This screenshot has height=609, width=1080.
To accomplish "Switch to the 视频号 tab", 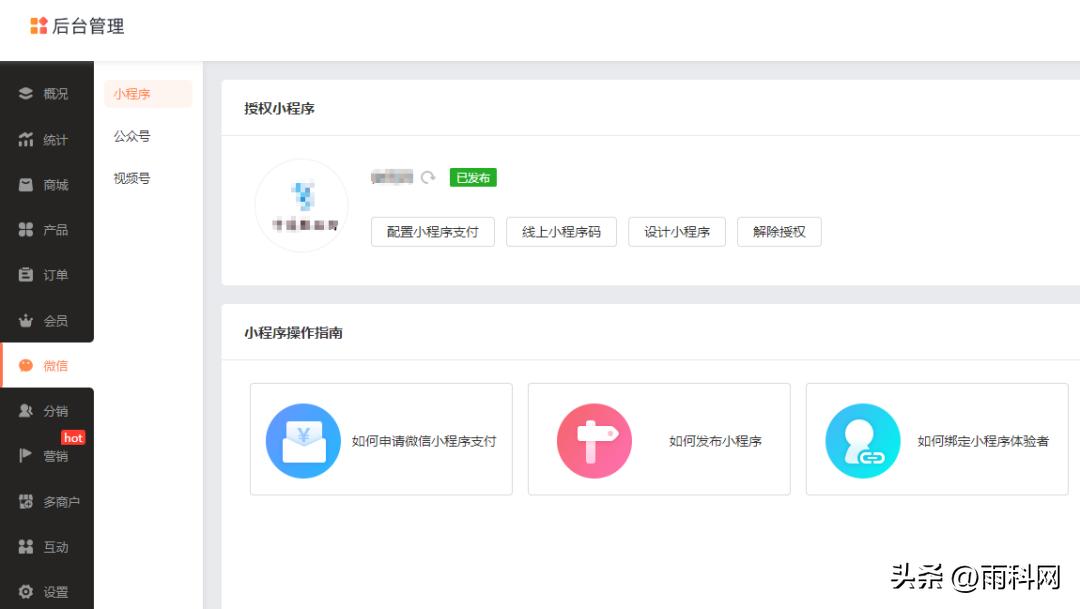I will click(131, 178).
